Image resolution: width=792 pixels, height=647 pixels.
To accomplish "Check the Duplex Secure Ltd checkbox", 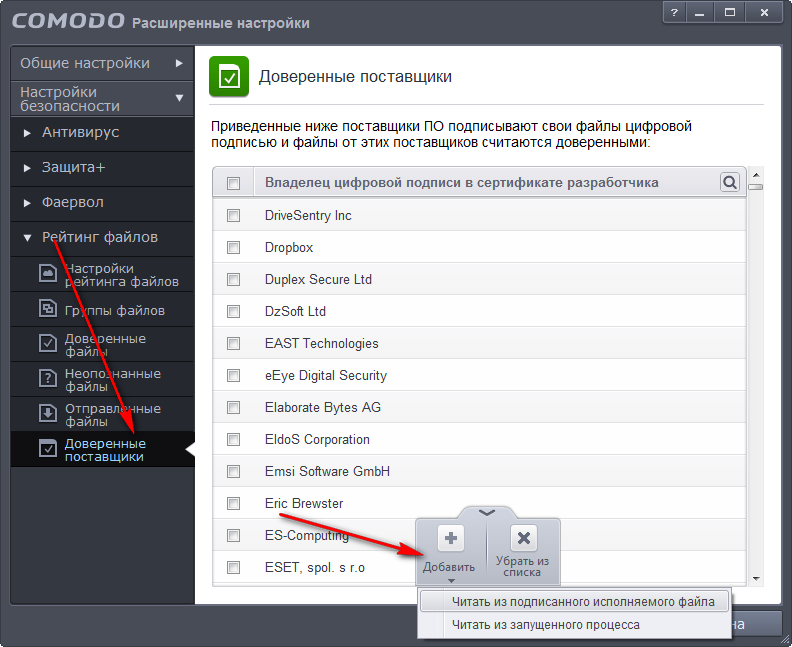I will coord(233,279).
